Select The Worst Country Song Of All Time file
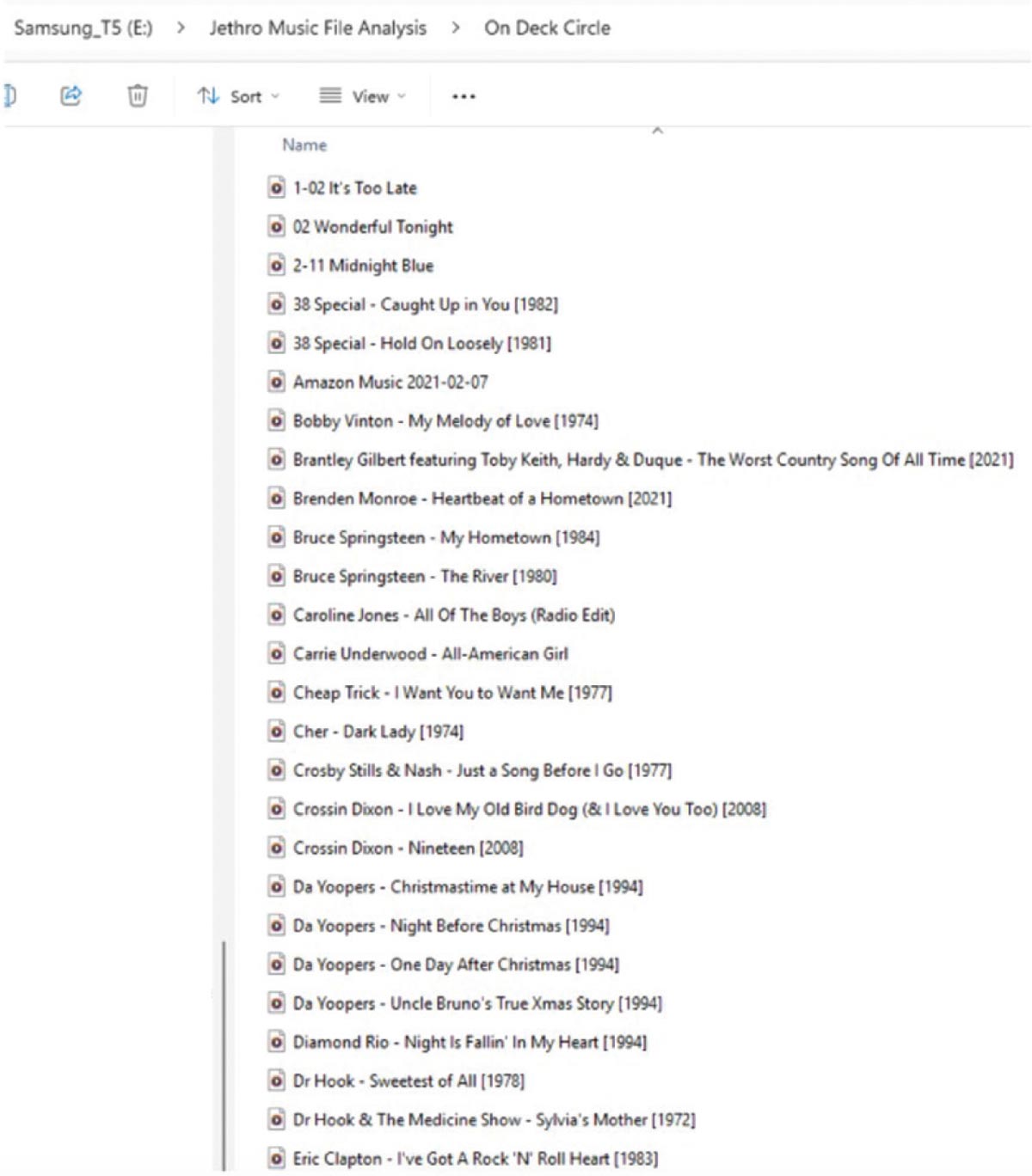This screenshot has width=1032, height=1176. (x=654, y=460)
